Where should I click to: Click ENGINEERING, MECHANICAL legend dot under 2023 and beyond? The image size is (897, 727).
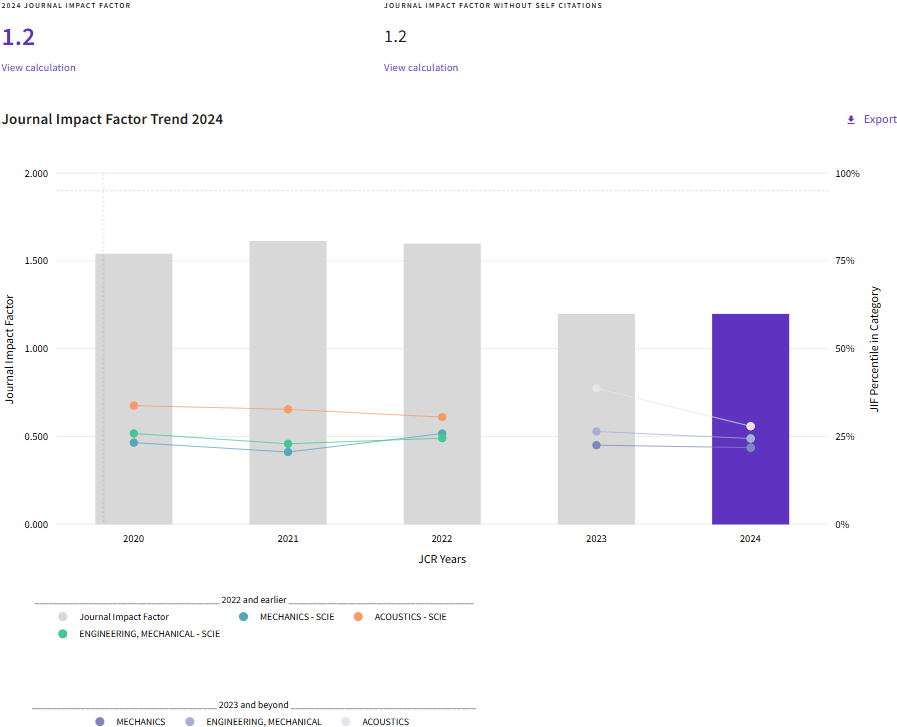(x=190, y=722)
